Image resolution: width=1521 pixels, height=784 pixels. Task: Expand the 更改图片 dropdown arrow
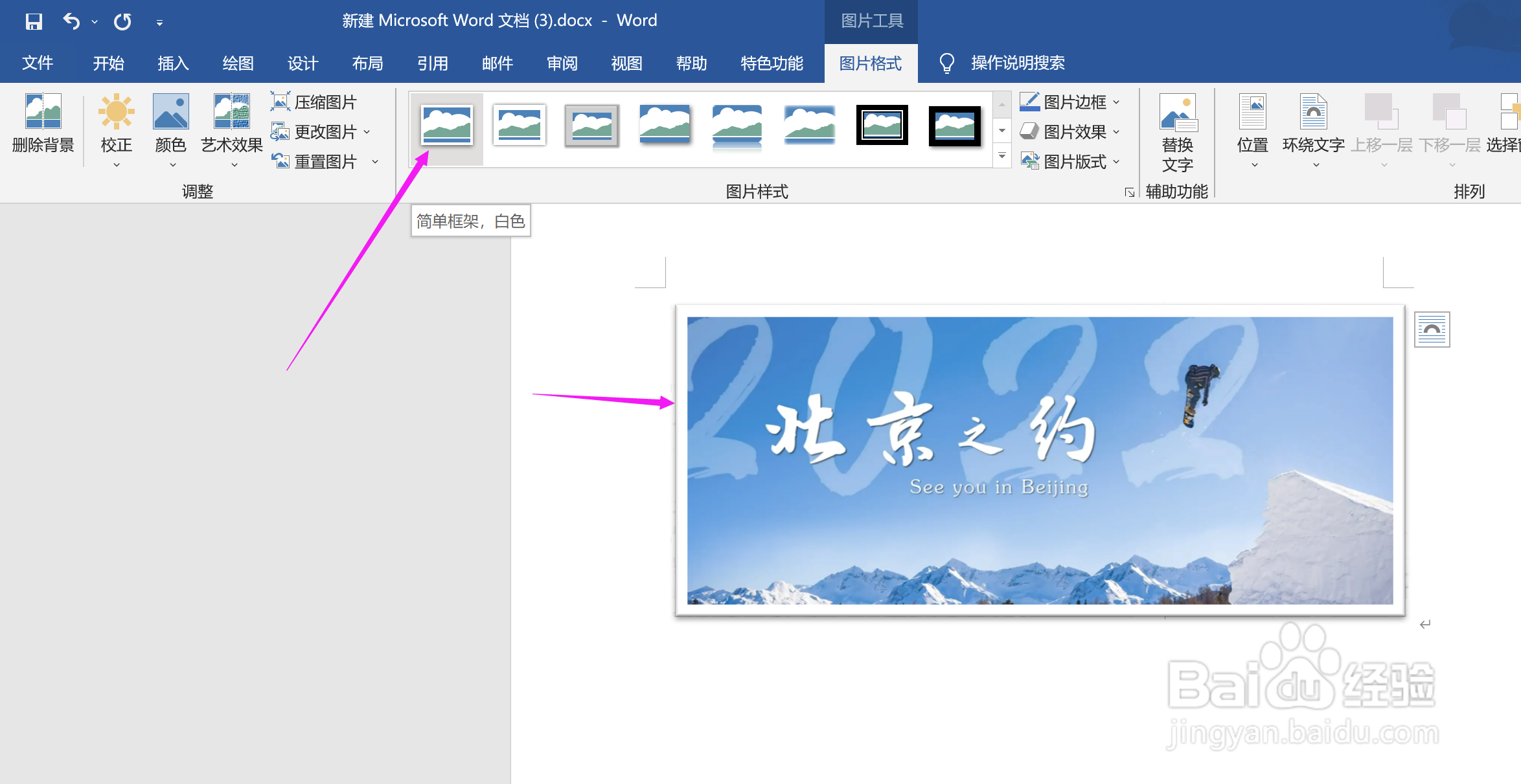tap(367, 132)
